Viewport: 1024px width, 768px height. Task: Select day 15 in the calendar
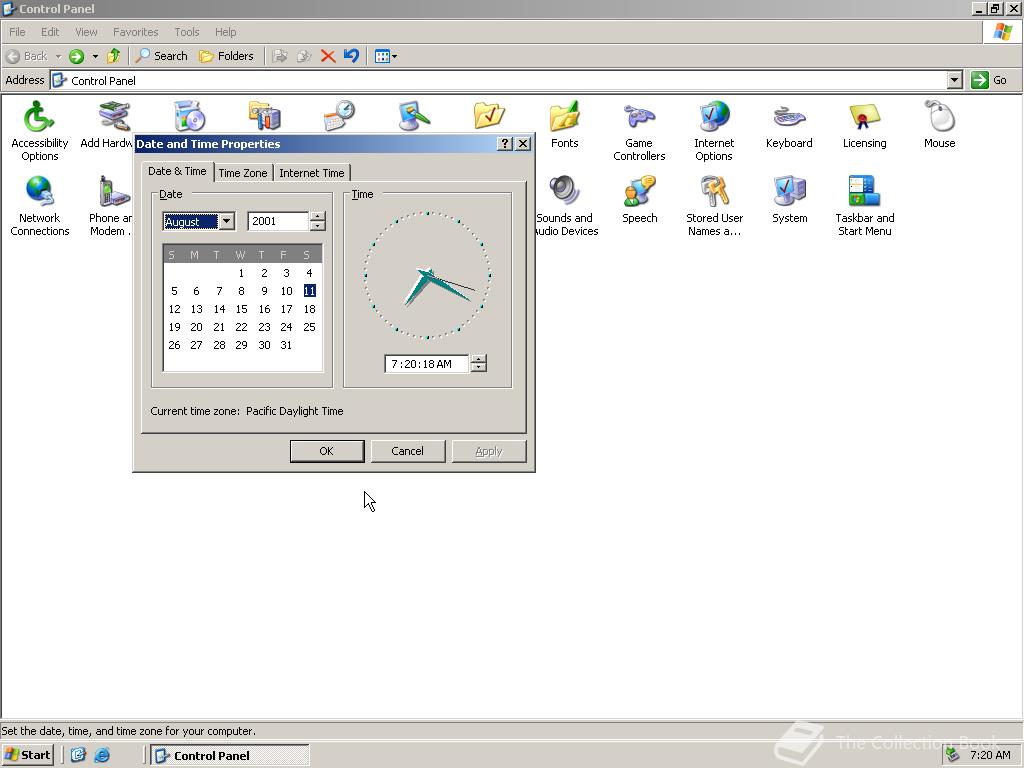[x=242, y=309]
